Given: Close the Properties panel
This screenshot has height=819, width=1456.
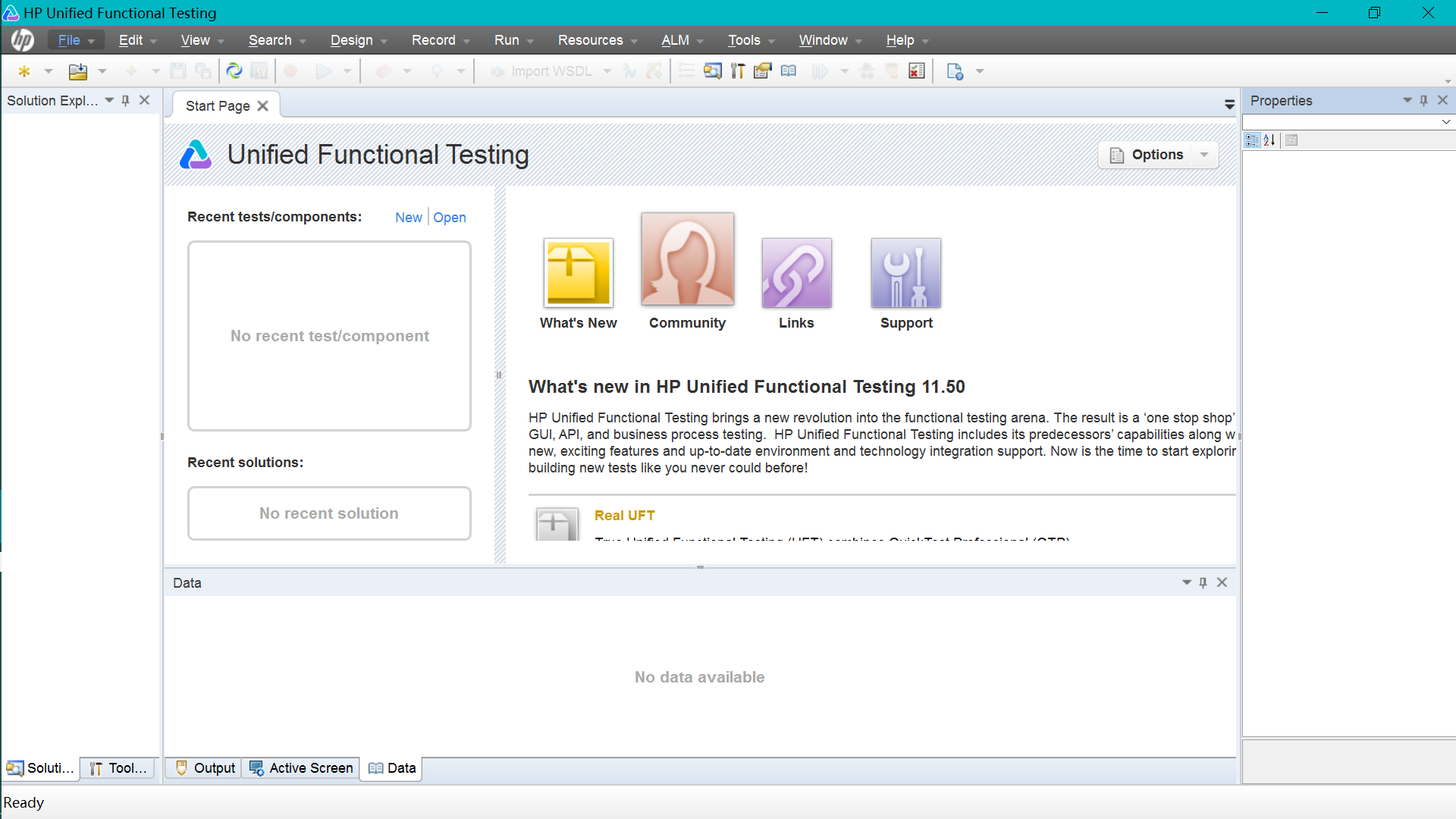Looking at the screenshot, I should 1442,100.
